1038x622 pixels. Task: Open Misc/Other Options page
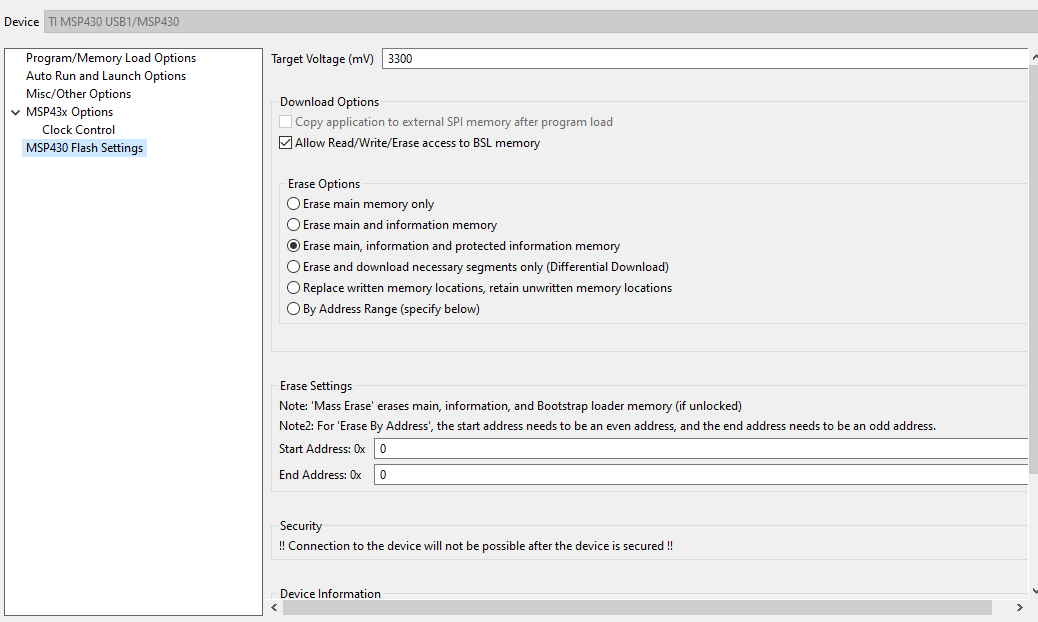point(78,94)
